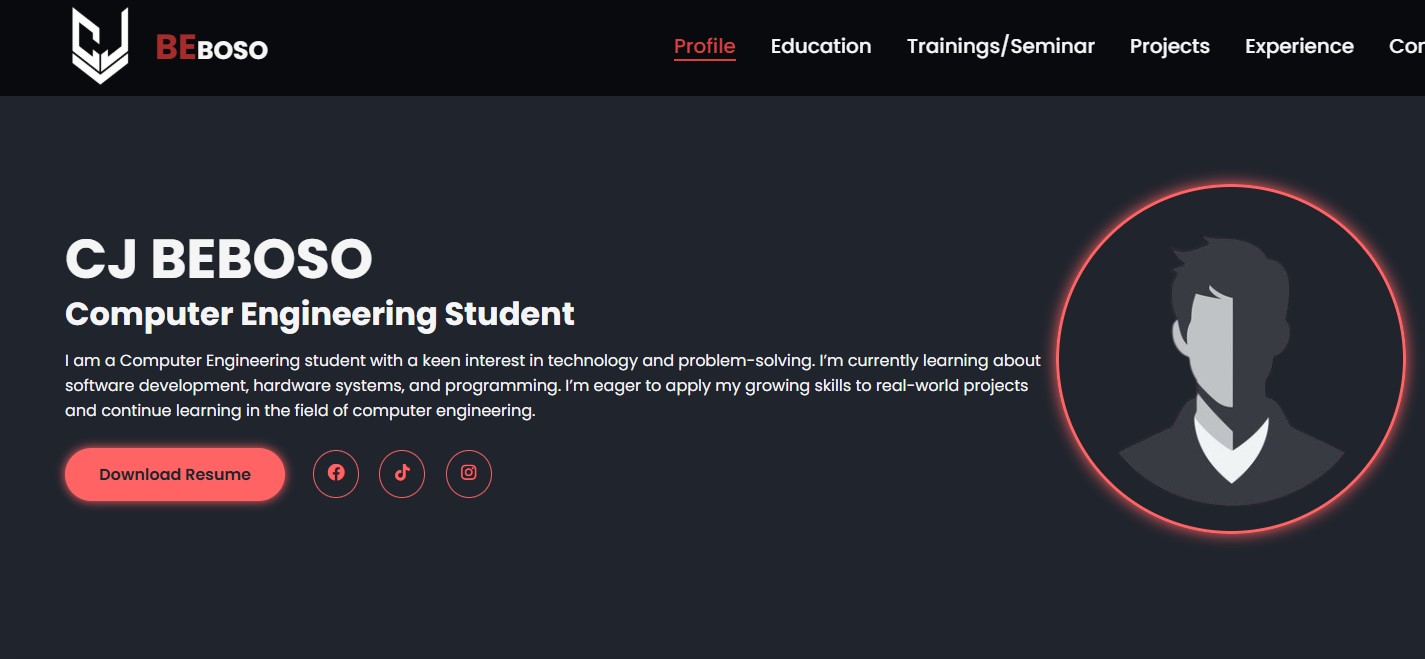The height and width of the screenshot is (659, 1425).
Task: Open the Trainings/Seminar nav link
Action: (x=1001, y=46)
